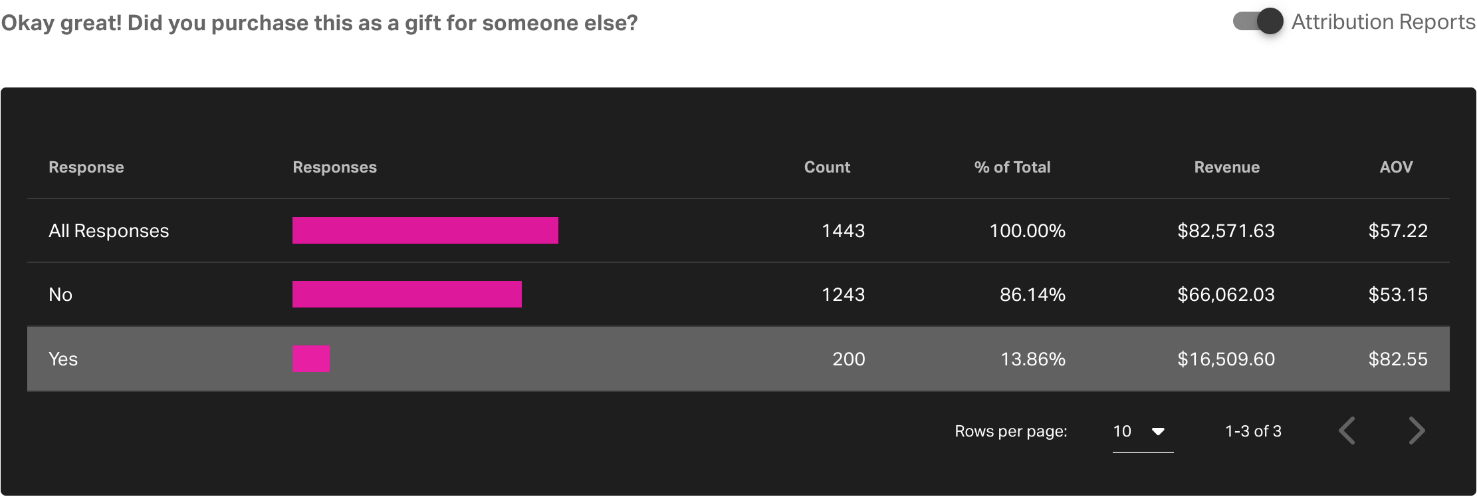The height and width of the screenshot is (503, 1477).
Task: Sort by the Count column header
Action: (x=827, y=168)
